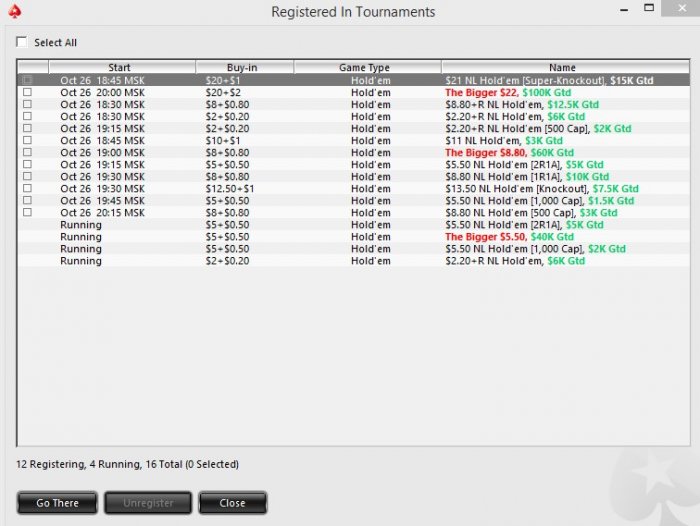Click the $20+$2 buy-in cell
Screen dimensions: 700x526
[x=223, y=92]
